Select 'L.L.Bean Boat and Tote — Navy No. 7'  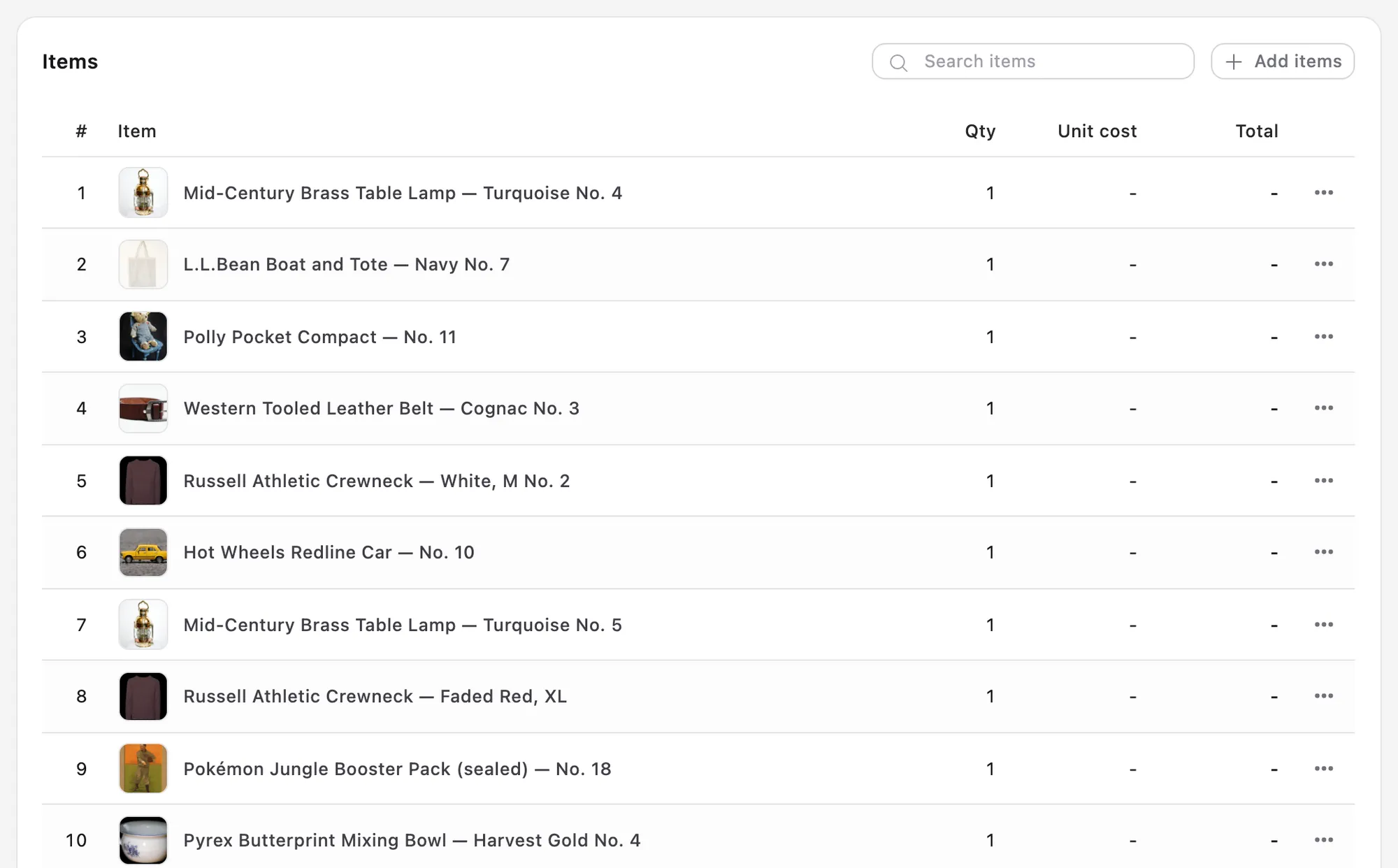(347, 264)
